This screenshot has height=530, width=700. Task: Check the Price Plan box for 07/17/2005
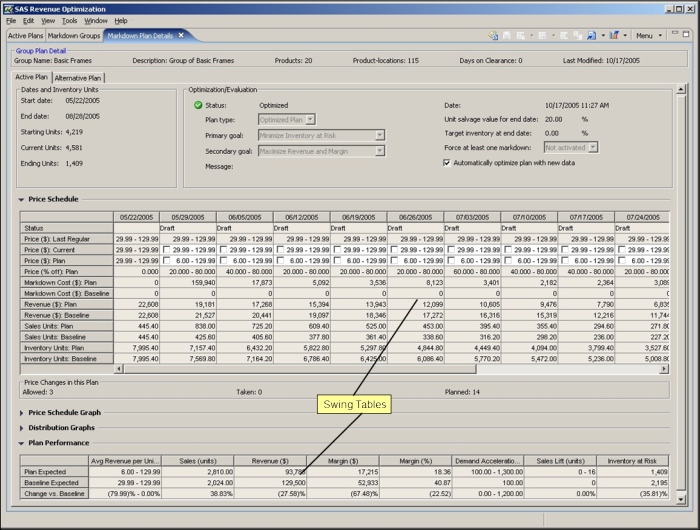[x=565, y=260]
